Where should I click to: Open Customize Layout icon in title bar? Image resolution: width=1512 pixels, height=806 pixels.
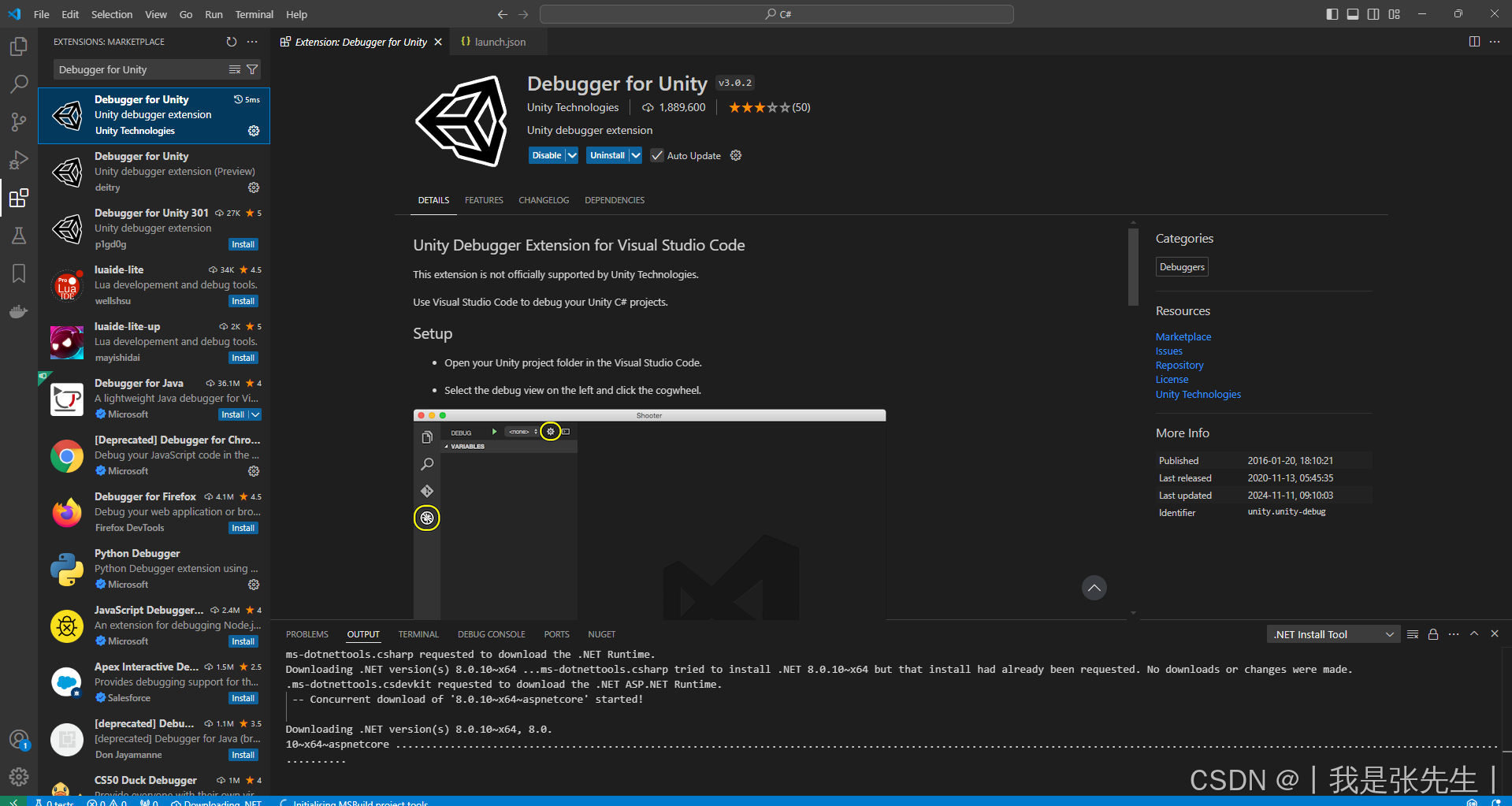tap(1395, 14)
